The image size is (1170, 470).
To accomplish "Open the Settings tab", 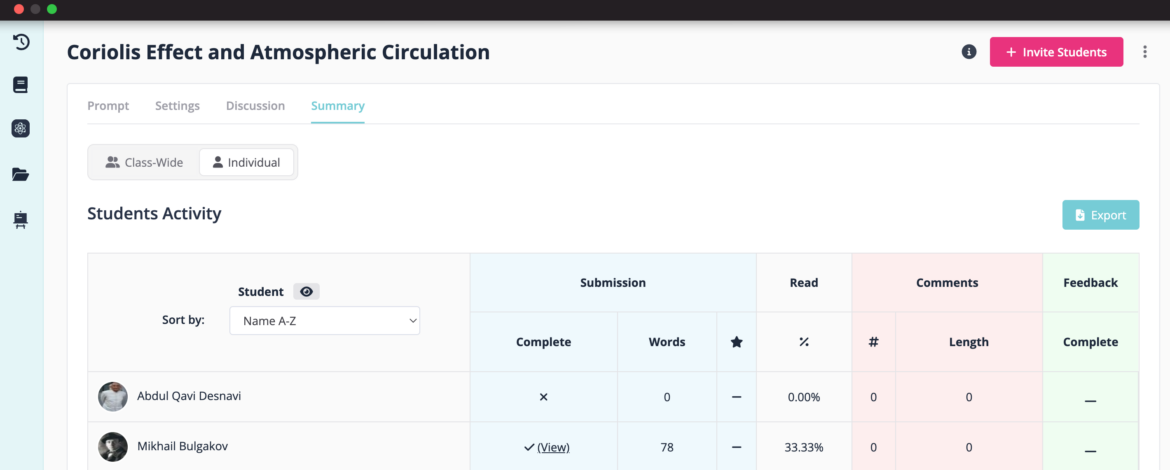I will pyautogui.click(x=178, y=106).
